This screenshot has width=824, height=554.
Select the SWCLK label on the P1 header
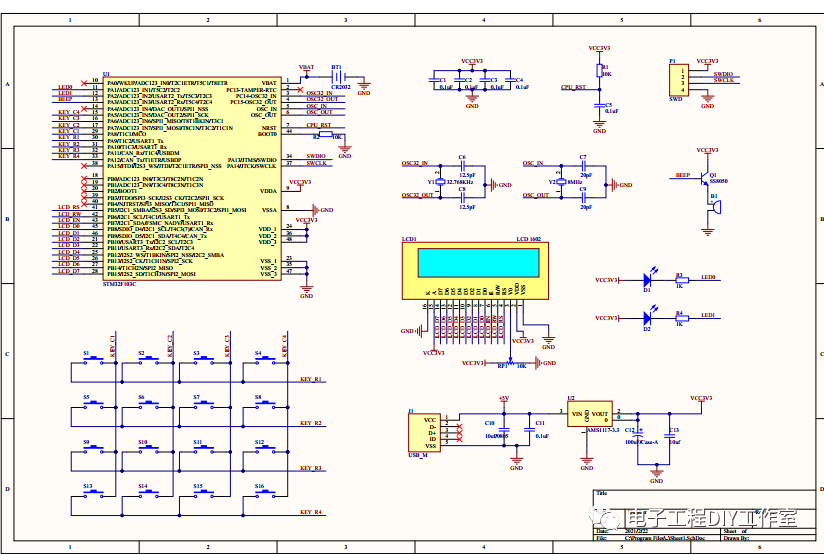(723, 80)
